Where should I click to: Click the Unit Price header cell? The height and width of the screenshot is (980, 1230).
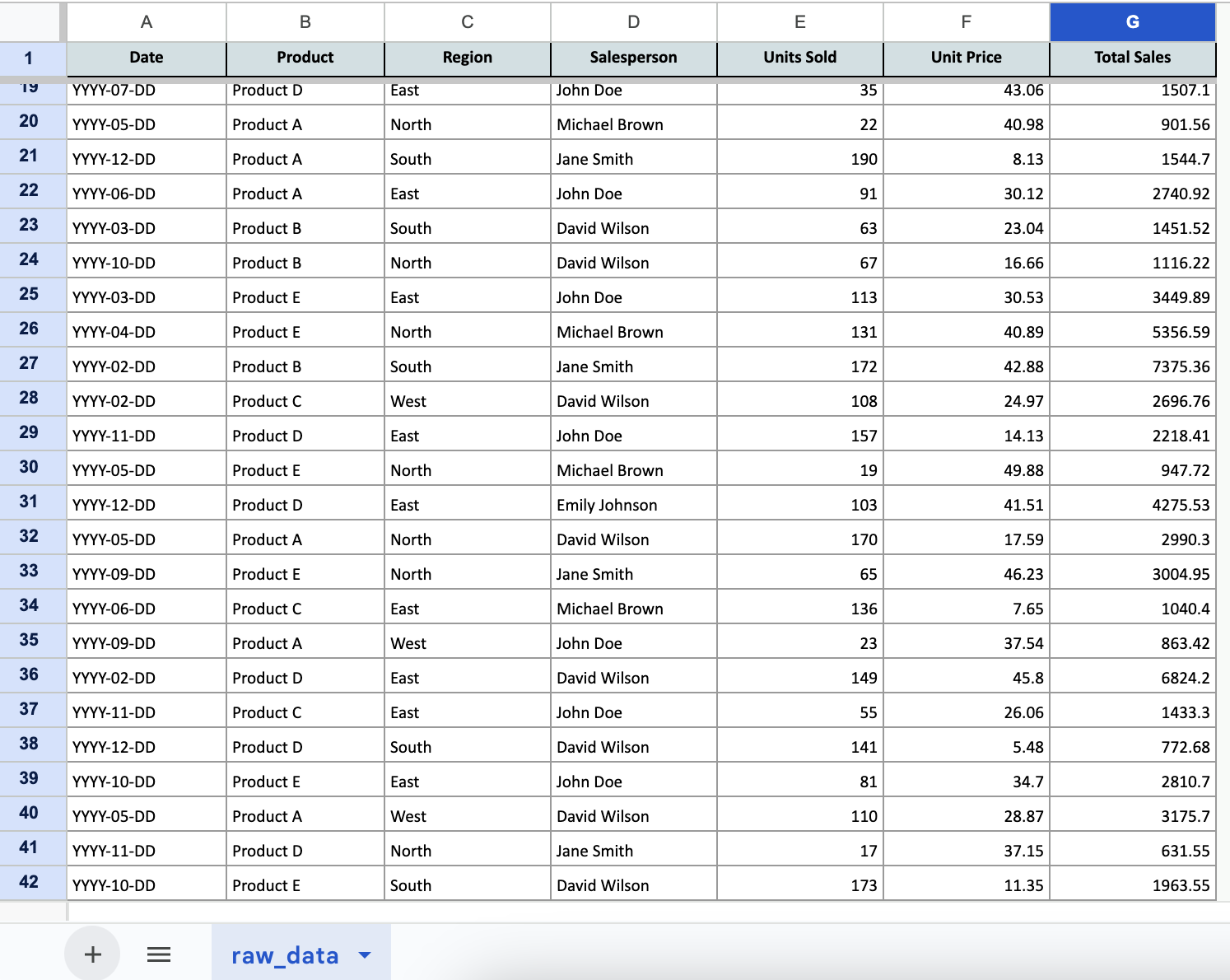(x=967, y=58)
